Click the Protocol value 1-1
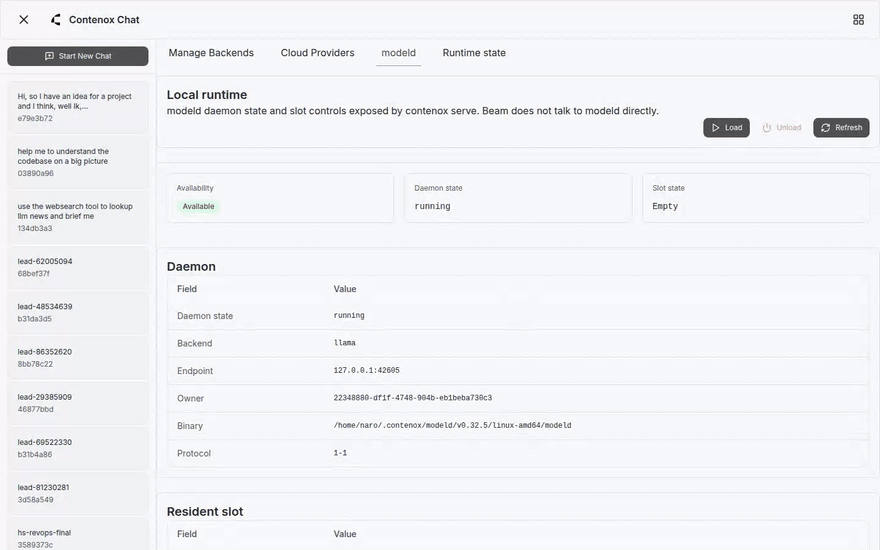 [x=340, y=453]
